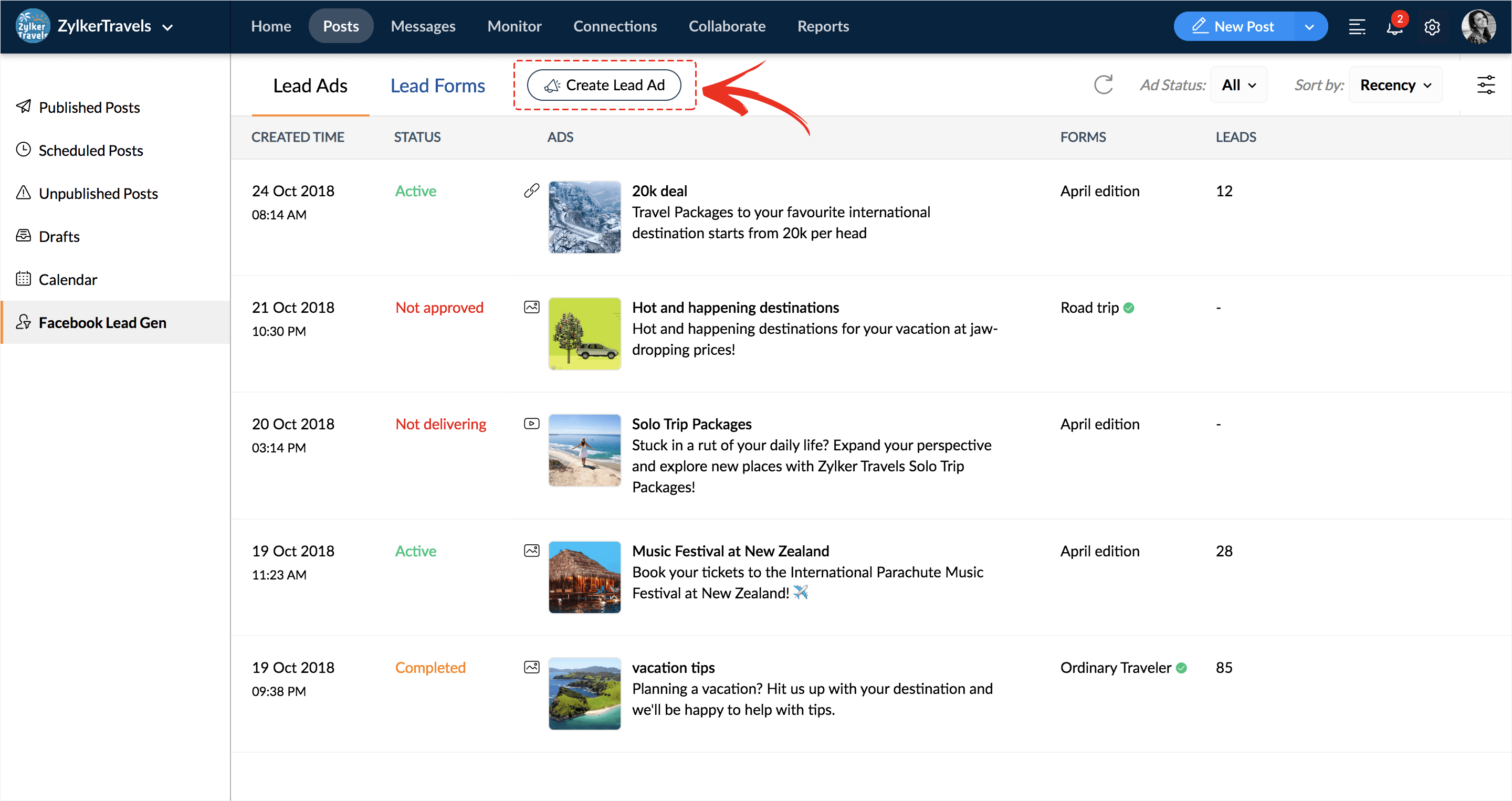This screenshot has width=1512, height=801.
Task: Open the Sort by Recency dropdown
Action: 1395,85
